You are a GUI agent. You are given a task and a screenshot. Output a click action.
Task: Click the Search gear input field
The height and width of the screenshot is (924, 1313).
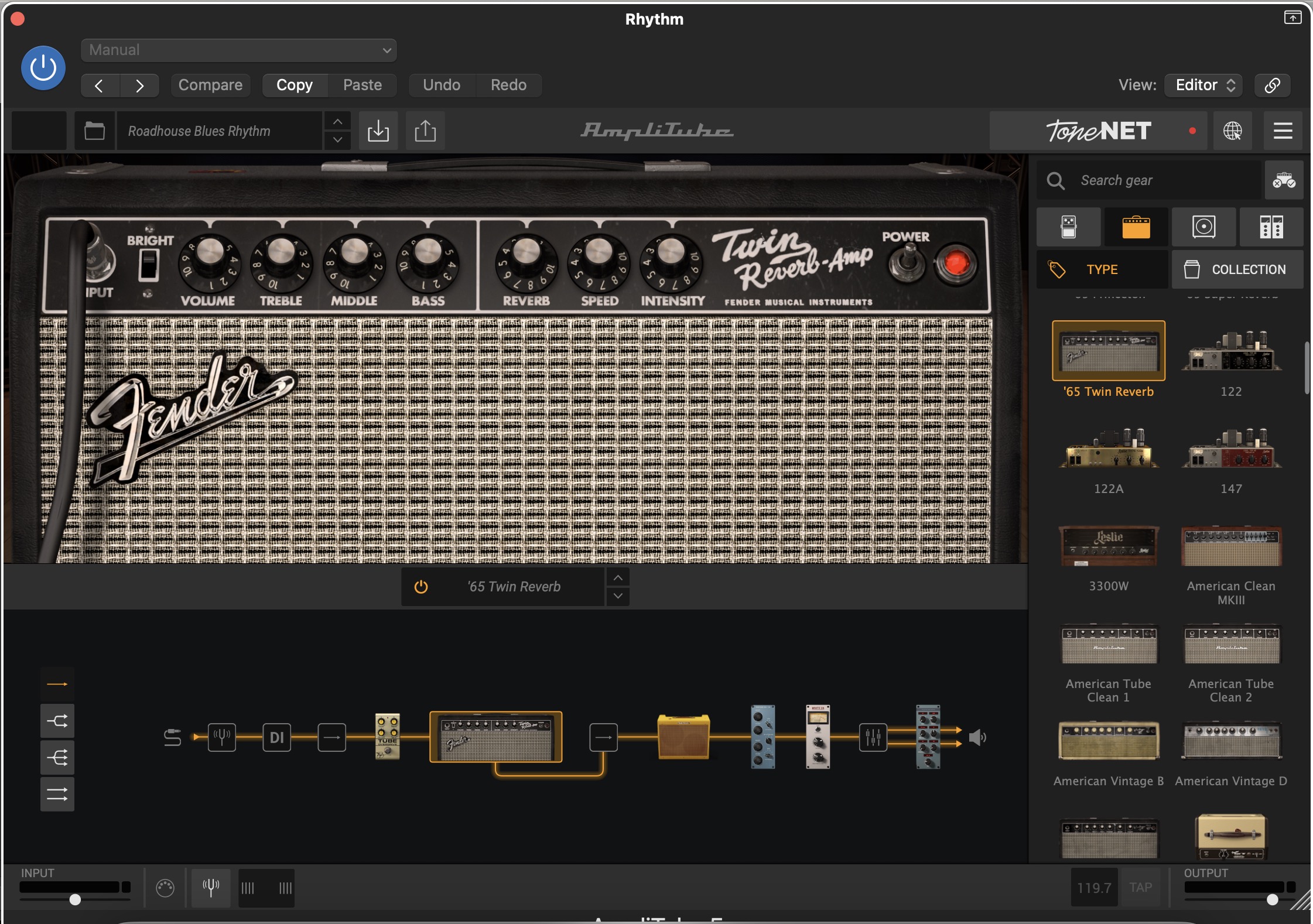[x=1149, y=180]
